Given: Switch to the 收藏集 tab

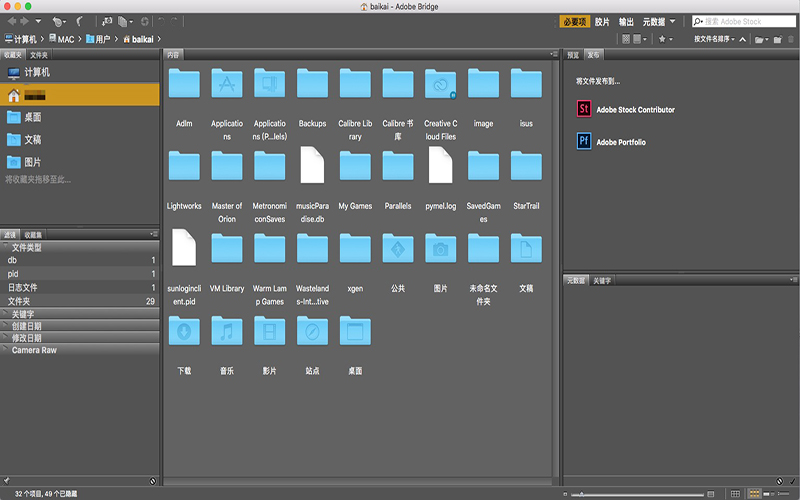Looking at the screenshot, I should (33, 235).
